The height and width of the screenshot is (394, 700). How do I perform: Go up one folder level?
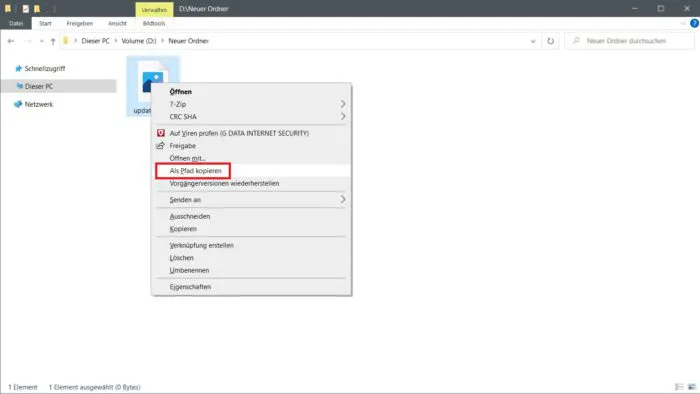[53, 41]
